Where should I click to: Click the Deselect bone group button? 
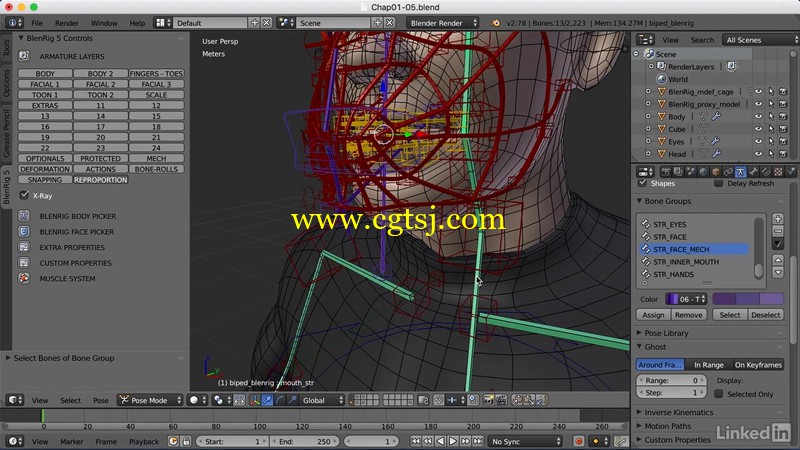[x=765, y=315]
